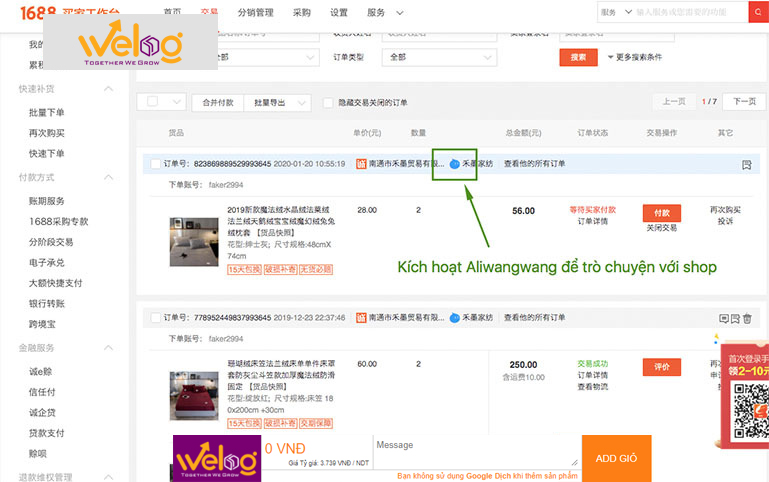Screen dimensions: 769x482
Task: Open Aliwangwang chat for order 778952449837993645
Action: click(x=455, y=318)
